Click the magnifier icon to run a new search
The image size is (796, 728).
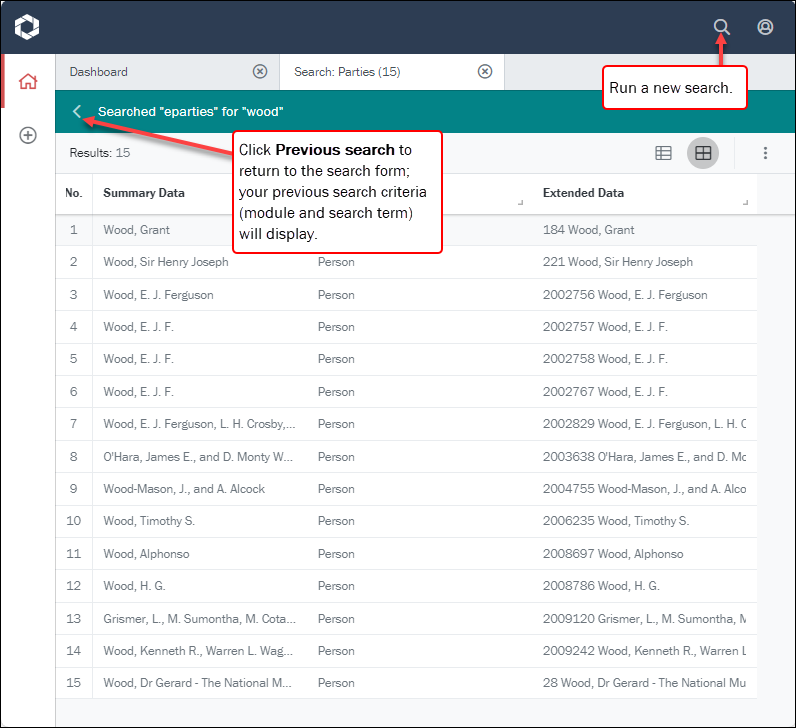pyautogui.click(x=721, y=27)
